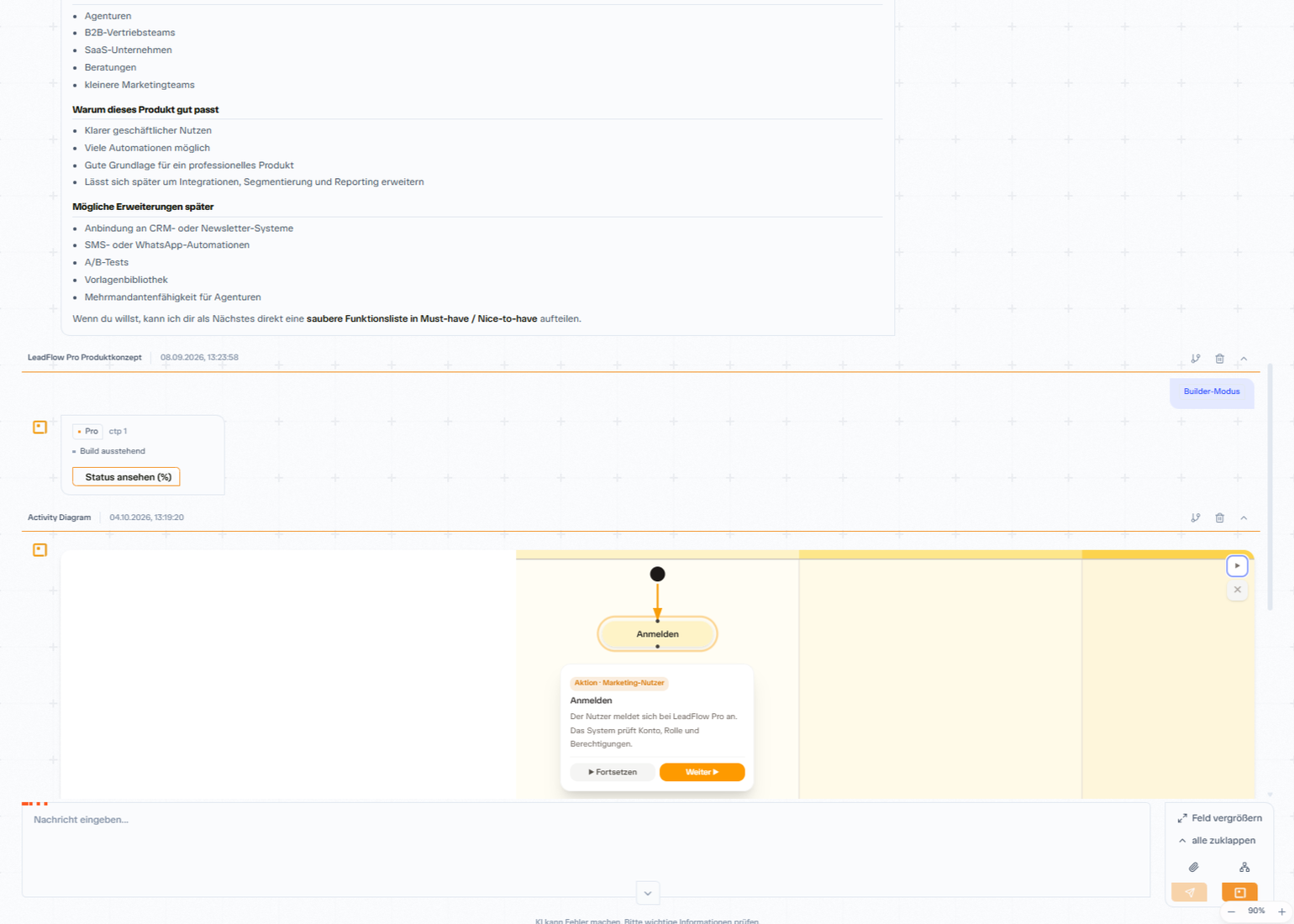Viewport: 1294px width, 924px height.
Task: Click the vertical scrollbar on the right
Action: [1270, 487]
